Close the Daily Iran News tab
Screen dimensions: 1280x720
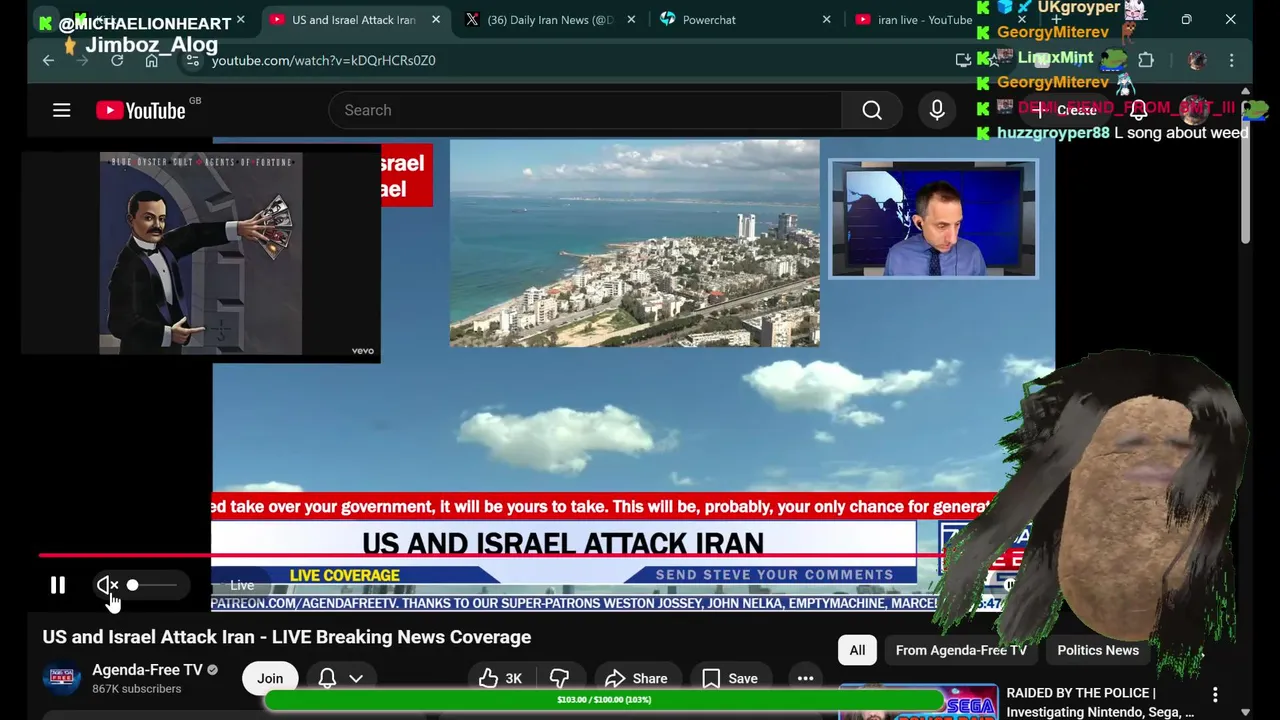point(631,20)
